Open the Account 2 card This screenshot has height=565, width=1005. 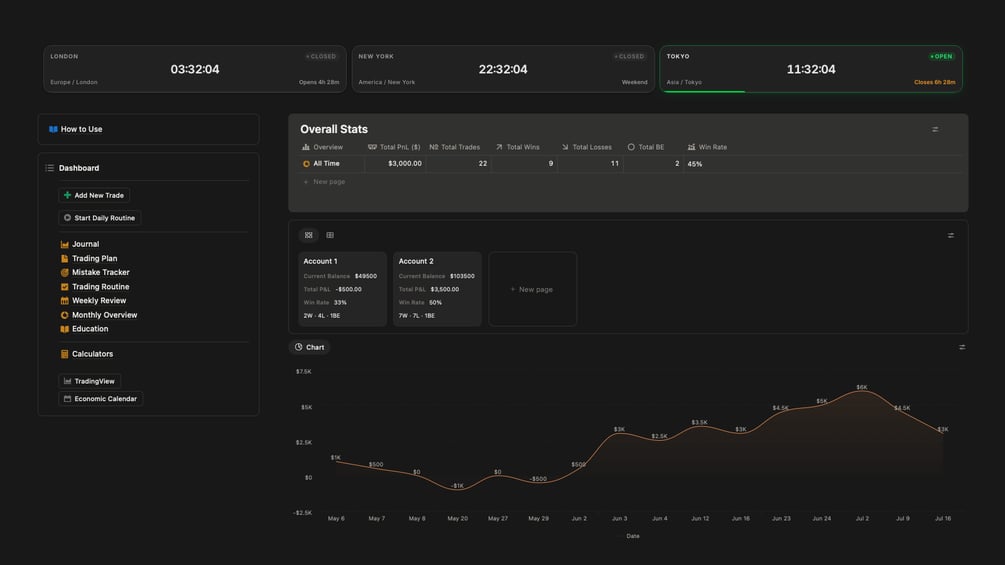437,289
